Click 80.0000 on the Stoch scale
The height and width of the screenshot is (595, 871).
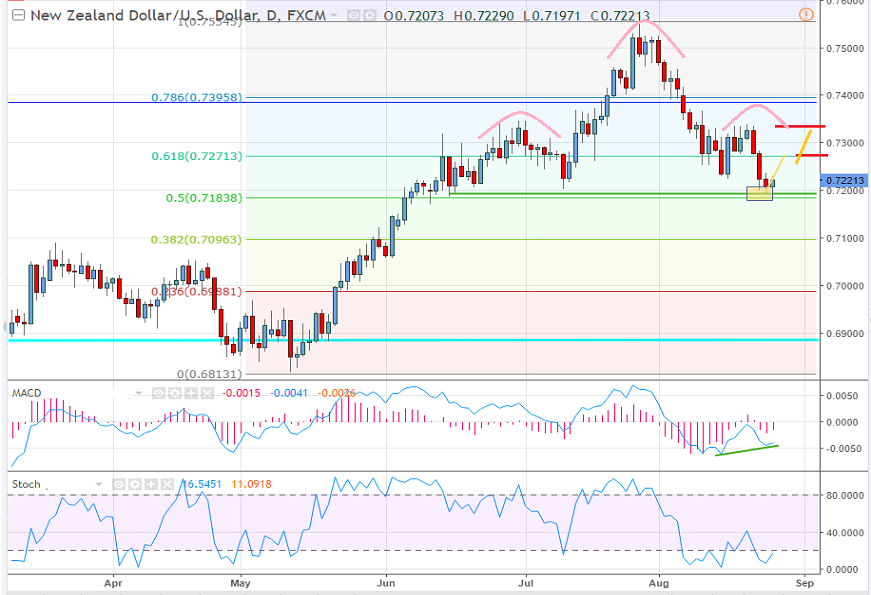pos(845,496)
